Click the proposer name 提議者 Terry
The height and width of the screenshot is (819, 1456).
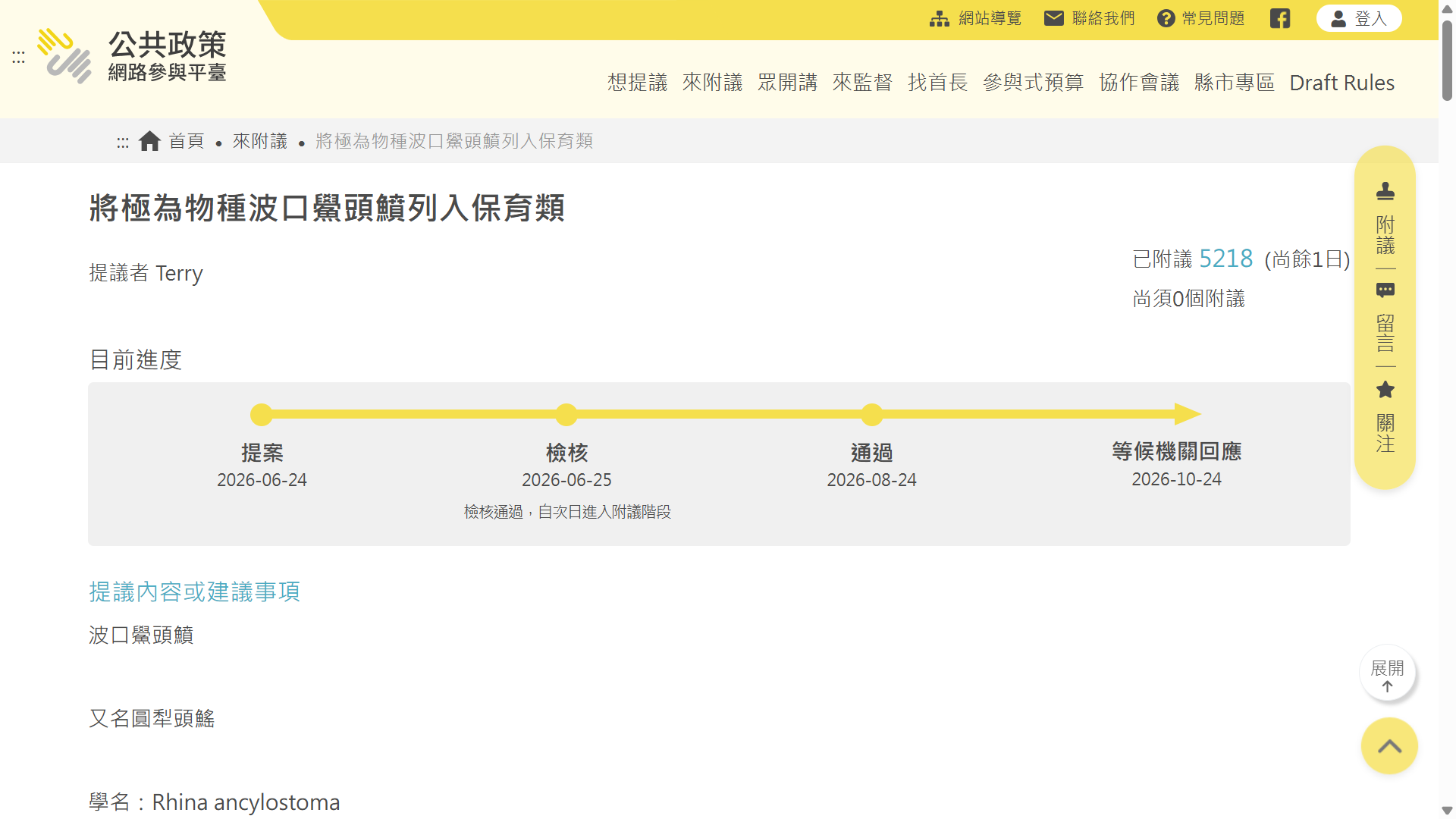click(x=146, y=273)
